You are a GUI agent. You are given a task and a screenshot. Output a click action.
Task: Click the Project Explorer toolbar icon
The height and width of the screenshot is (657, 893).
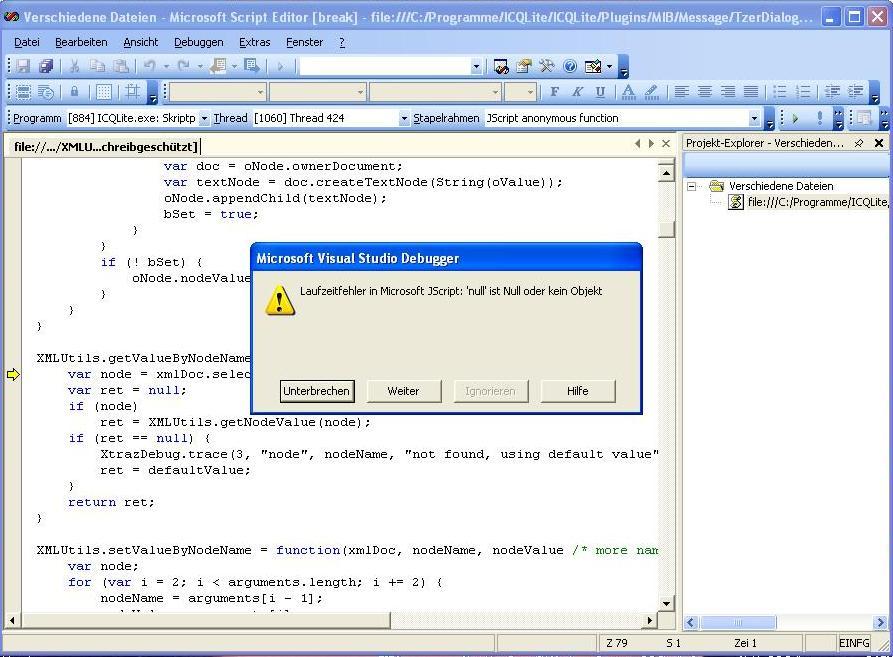point(501,67)
